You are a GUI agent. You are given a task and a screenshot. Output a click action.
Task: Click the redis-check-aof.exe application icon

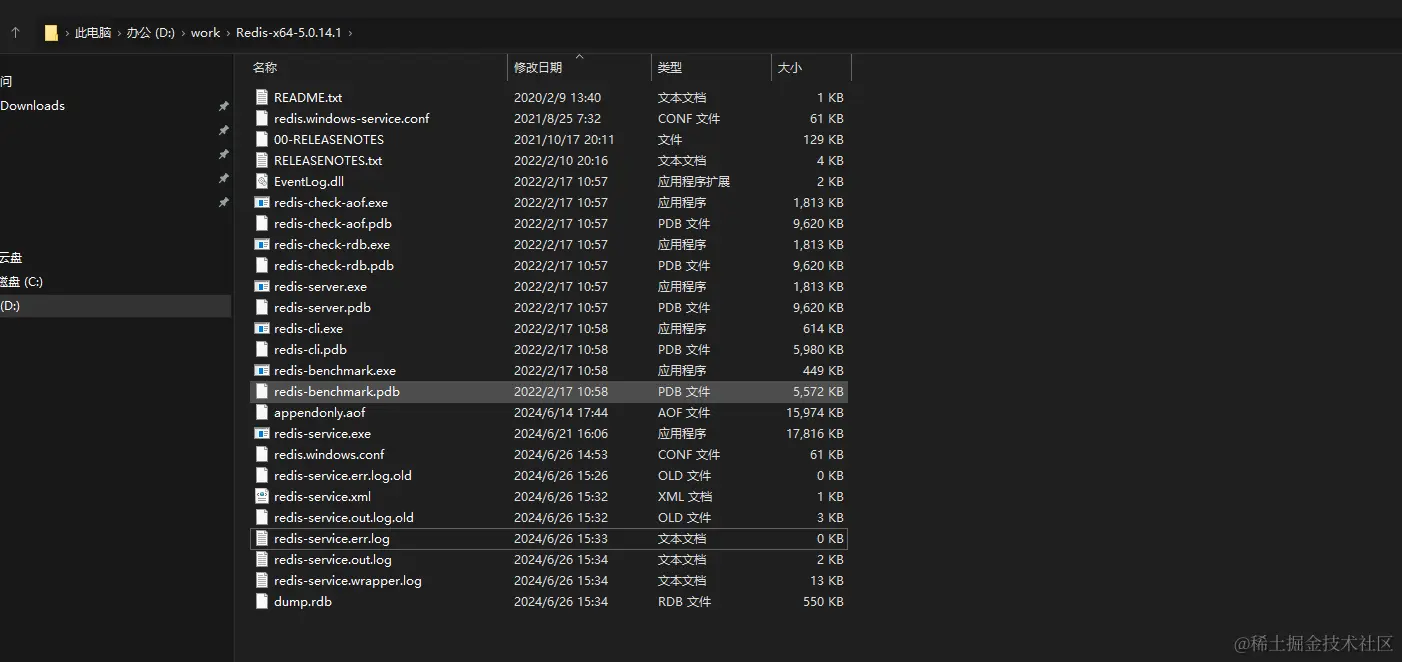[262, 202]
